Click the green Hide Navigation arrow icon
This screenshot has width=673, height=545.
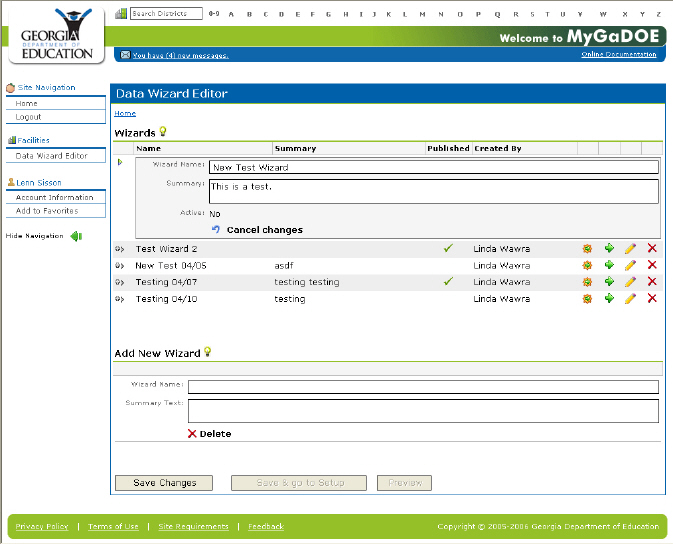[x=76, y=236]
